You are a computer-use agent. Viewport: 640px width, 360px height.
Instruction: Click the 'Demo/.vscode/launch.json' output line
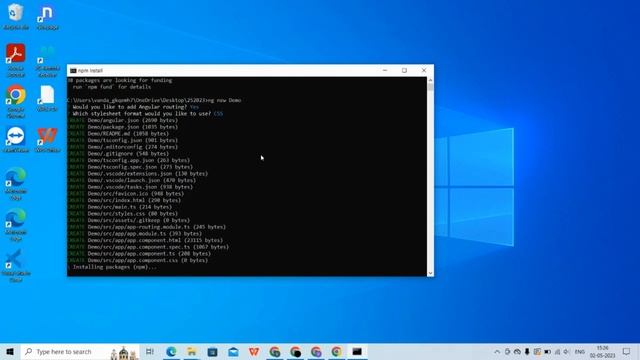point(131,180)
